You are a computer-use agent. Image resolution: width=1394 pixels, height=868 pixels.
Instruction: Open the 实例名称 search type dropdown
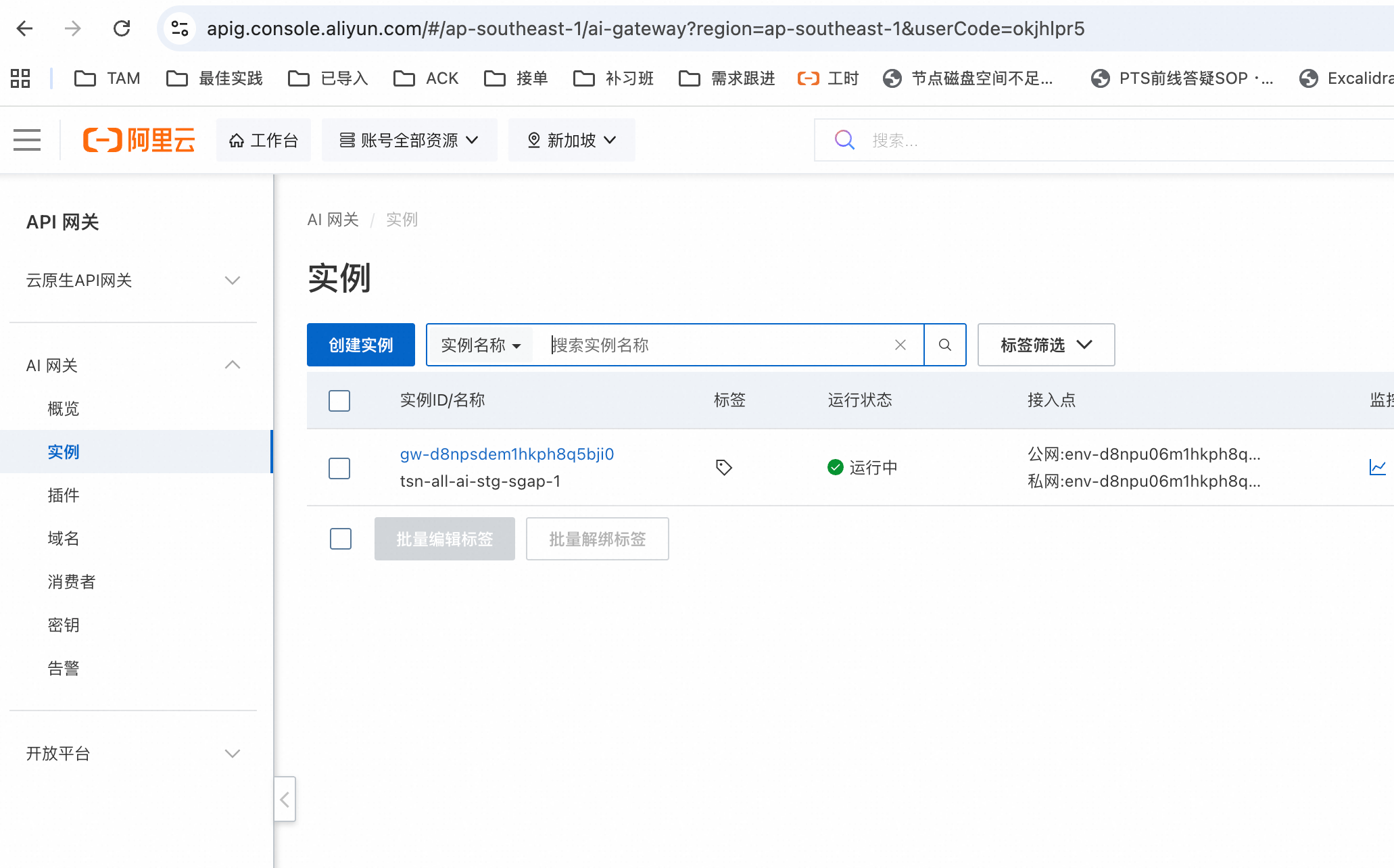coord(481,345)
